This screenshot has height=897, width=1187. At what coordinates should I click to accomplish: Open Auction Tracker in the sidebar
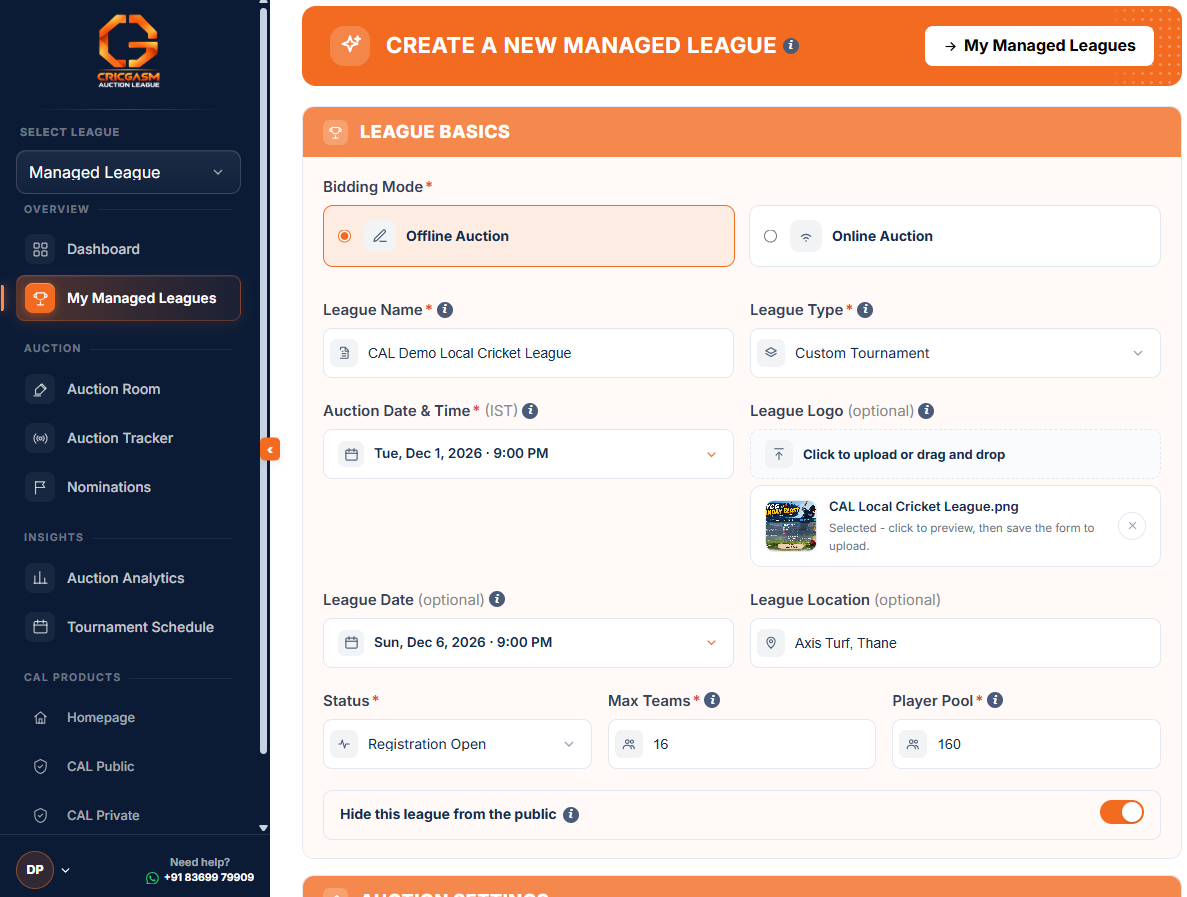127,438
